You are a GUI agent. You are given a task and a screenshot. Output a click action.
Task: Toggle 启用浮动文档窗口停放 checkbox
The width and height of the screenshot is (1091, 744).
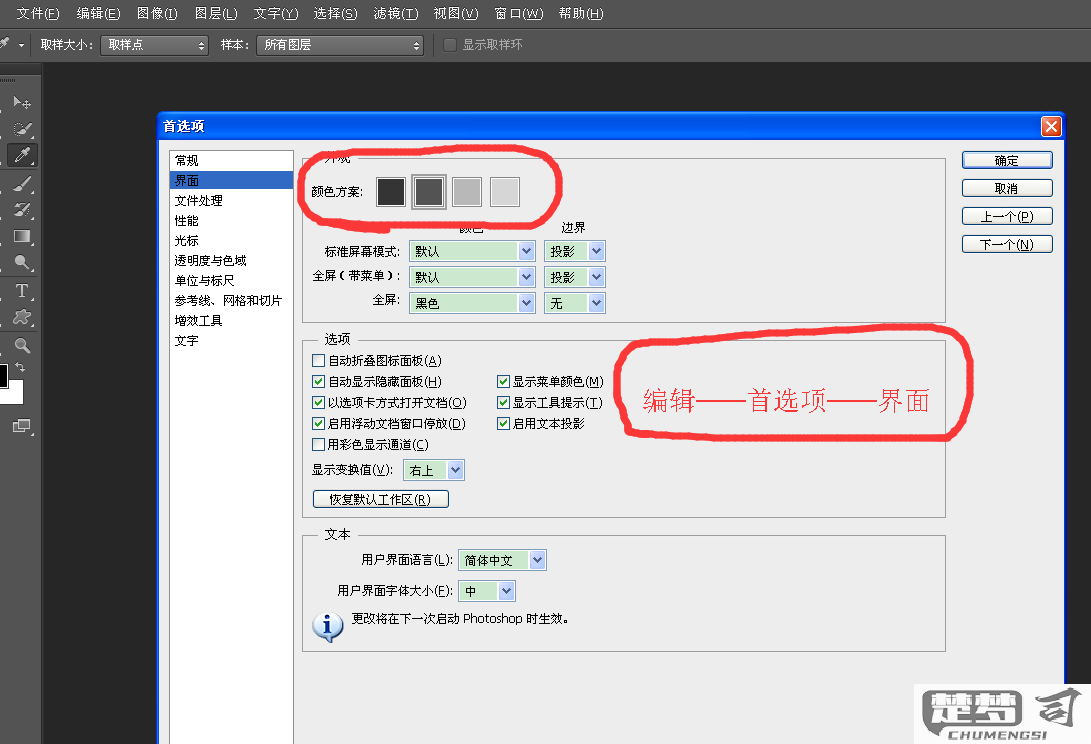[319, 423]
